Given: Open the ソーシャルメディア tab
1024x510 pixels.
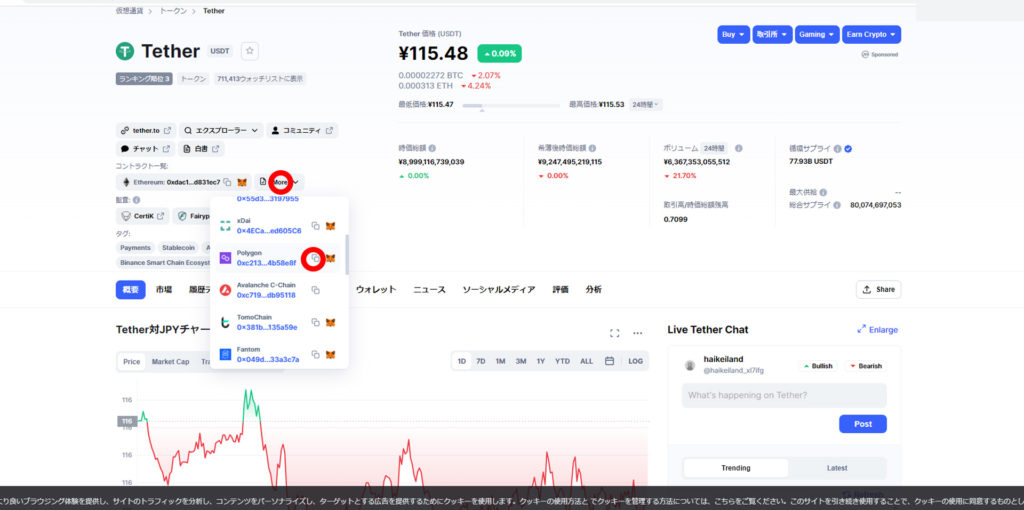Looking at the screenshot, I should click(499, 289).
